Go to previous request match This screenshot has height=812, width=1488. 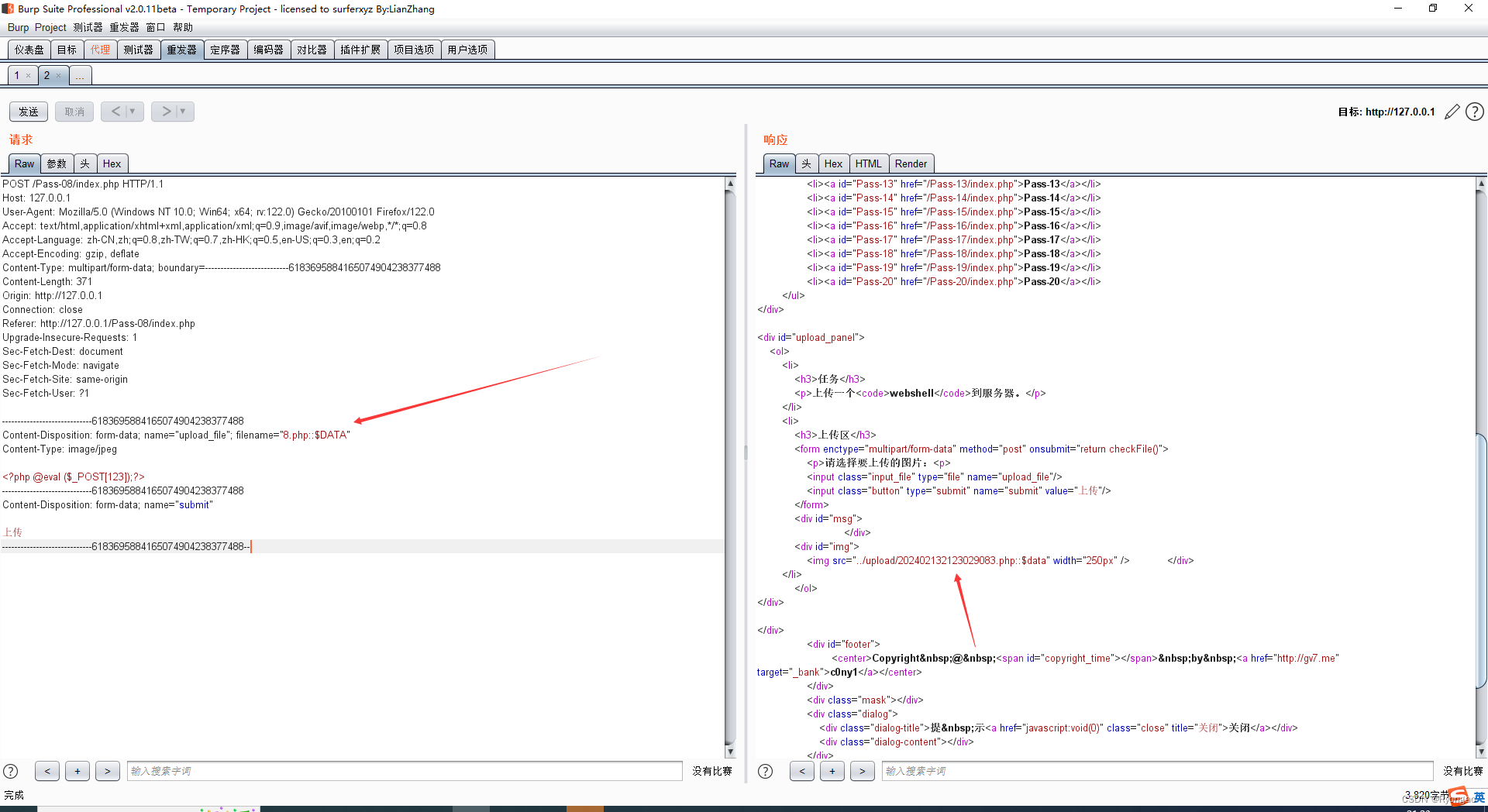[47, 771]
